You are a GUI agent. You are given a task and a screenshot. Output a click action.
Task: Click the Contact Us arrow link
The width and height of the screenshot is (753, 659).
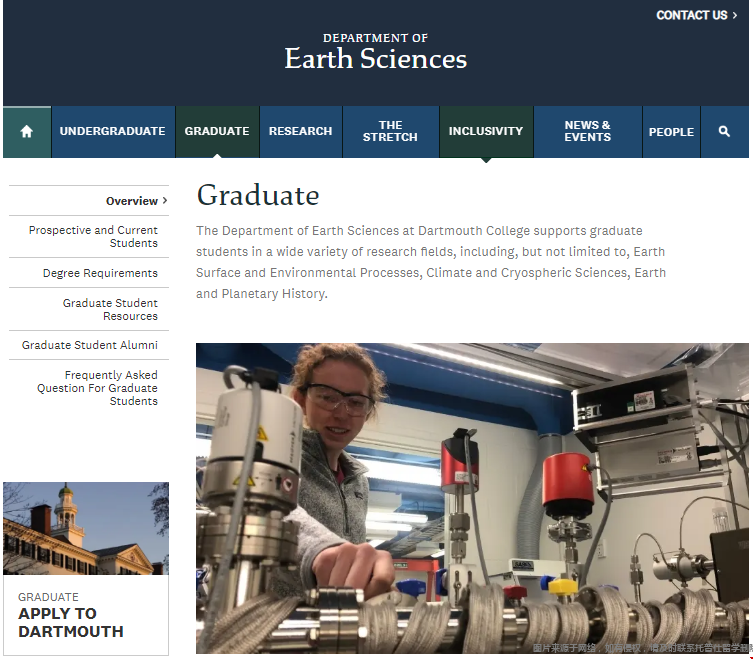pyautogui.click(x=696, y=15)
